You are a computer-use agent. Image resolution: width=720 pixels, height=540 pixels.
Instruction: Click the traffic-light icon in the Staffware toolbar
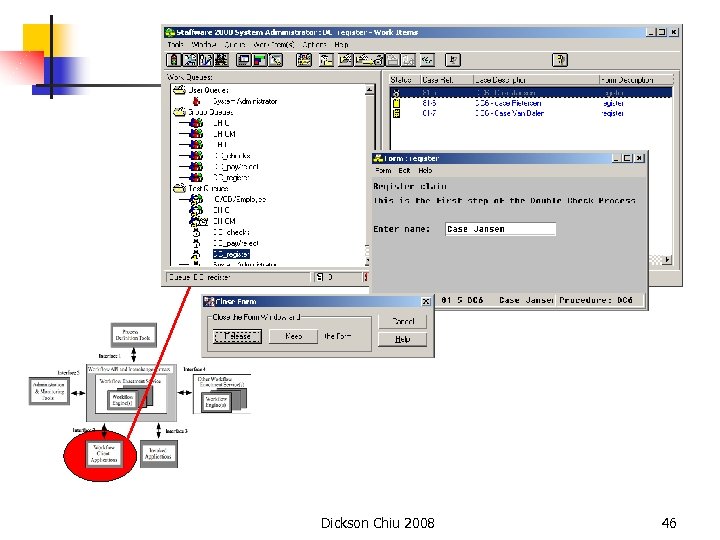[173, 60]
